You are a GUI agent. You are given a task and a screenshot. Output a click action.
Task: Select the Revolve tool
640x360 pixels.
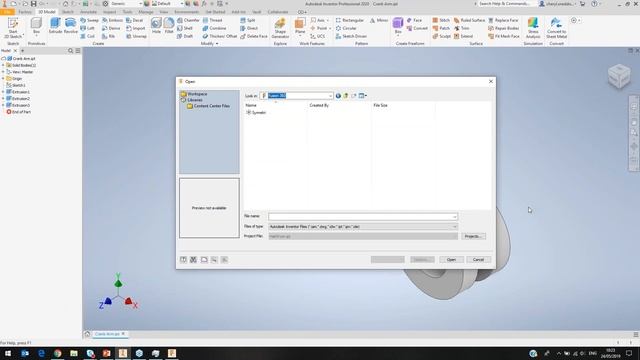[70, 26]
